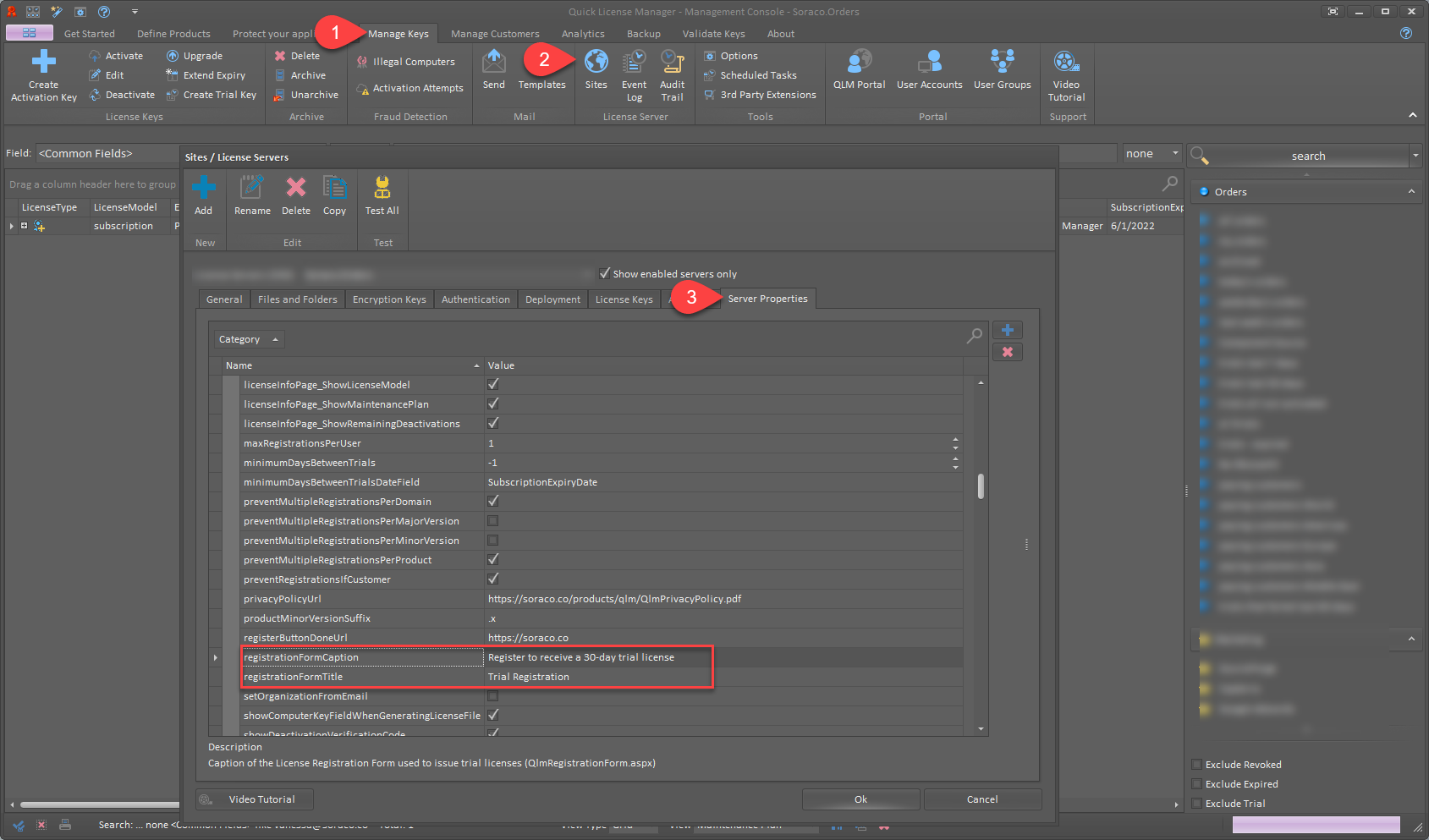
Task: Open the Category grouping dropdown
Action: click(248, 339)
